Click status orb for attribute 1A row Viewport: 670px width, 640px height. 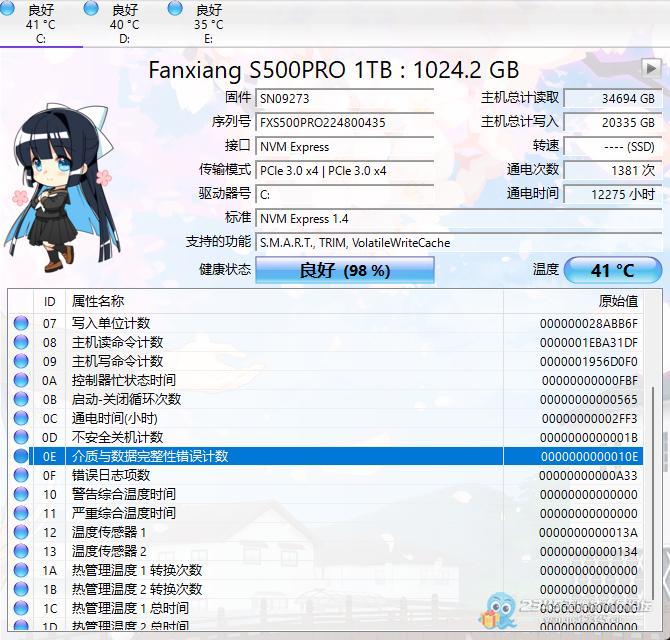21,570
